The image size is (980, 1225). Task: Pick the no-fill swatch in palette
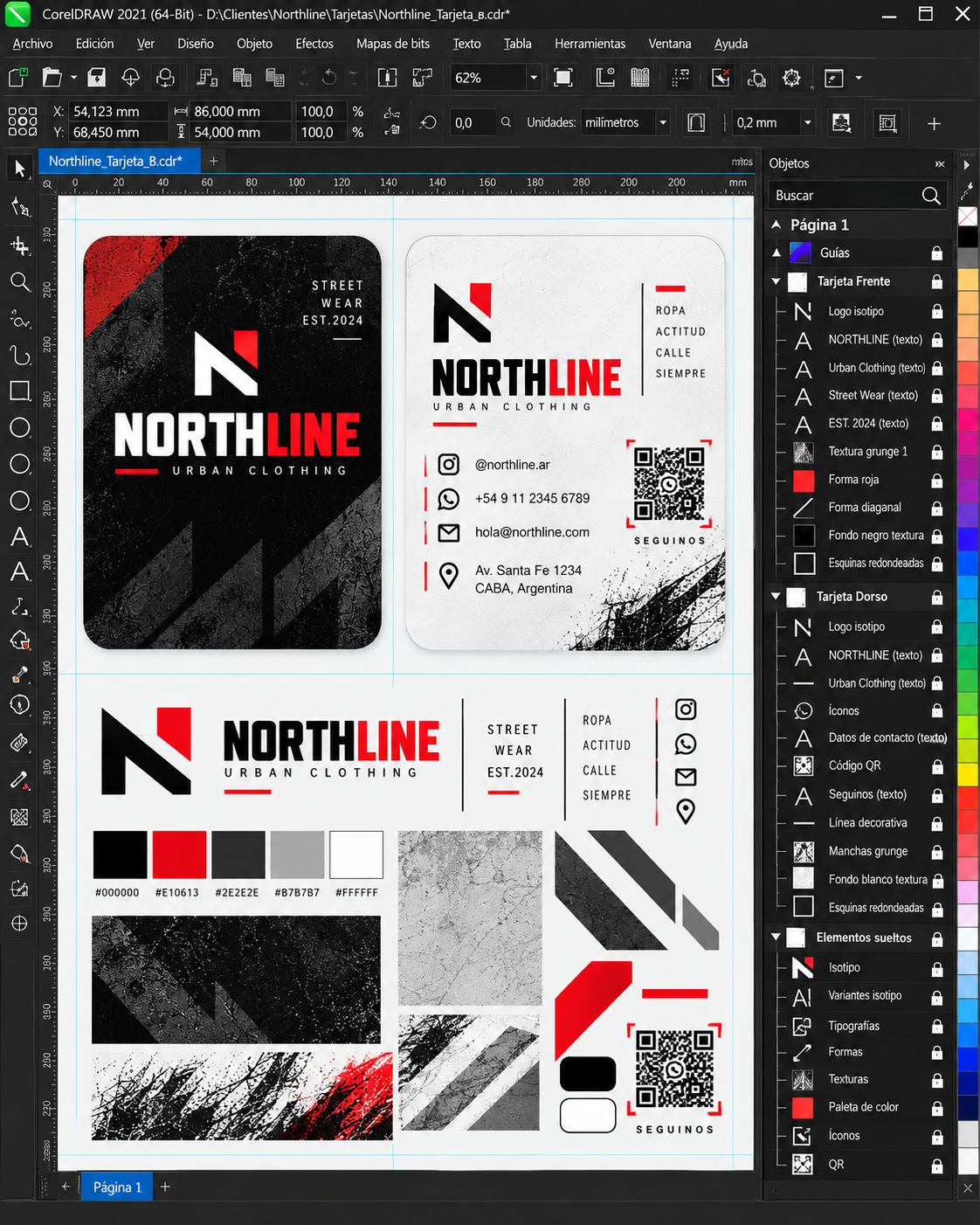[x=968, y=215]
